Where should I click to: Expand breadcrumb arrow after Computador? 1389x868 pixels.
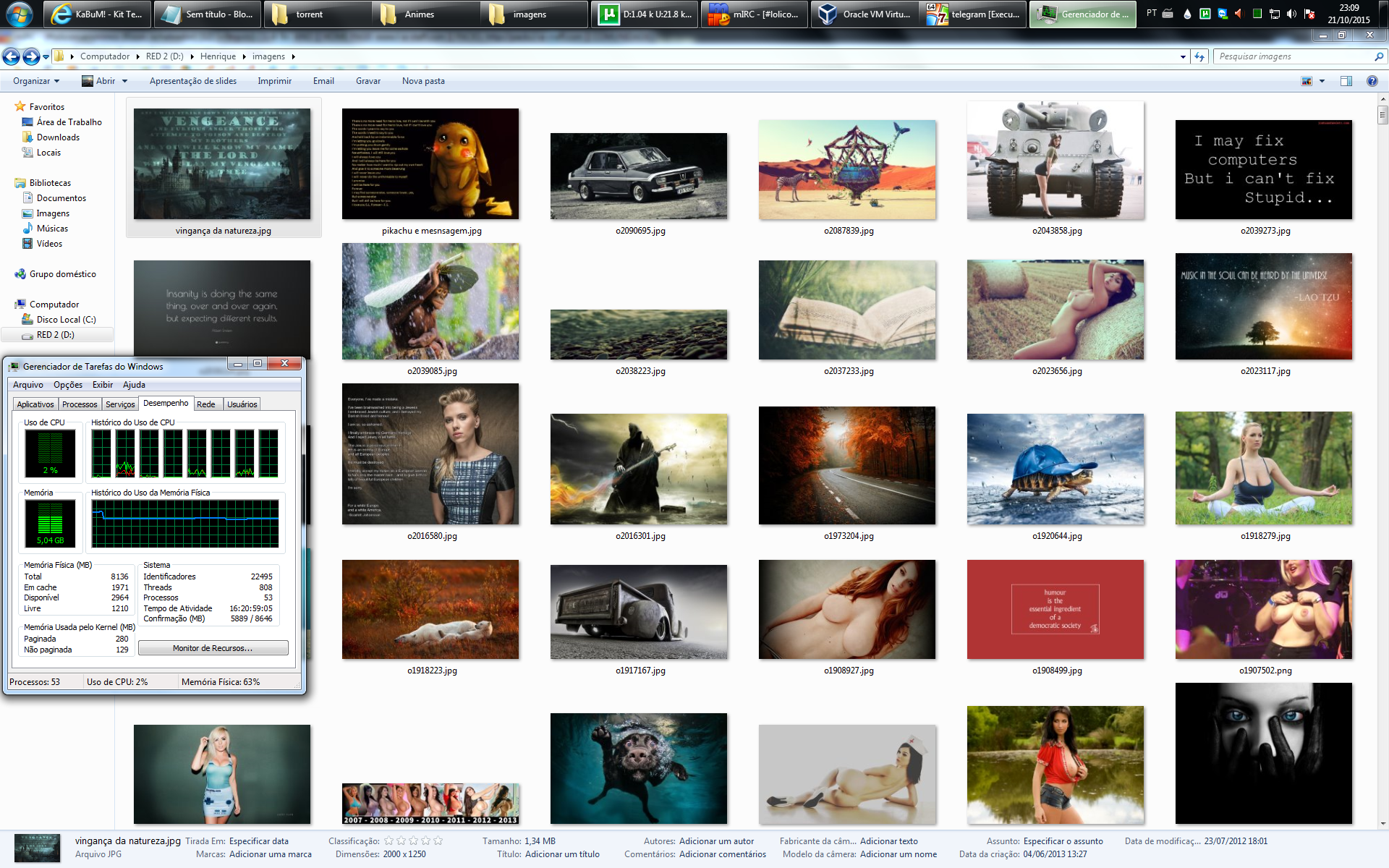point(137,56)
